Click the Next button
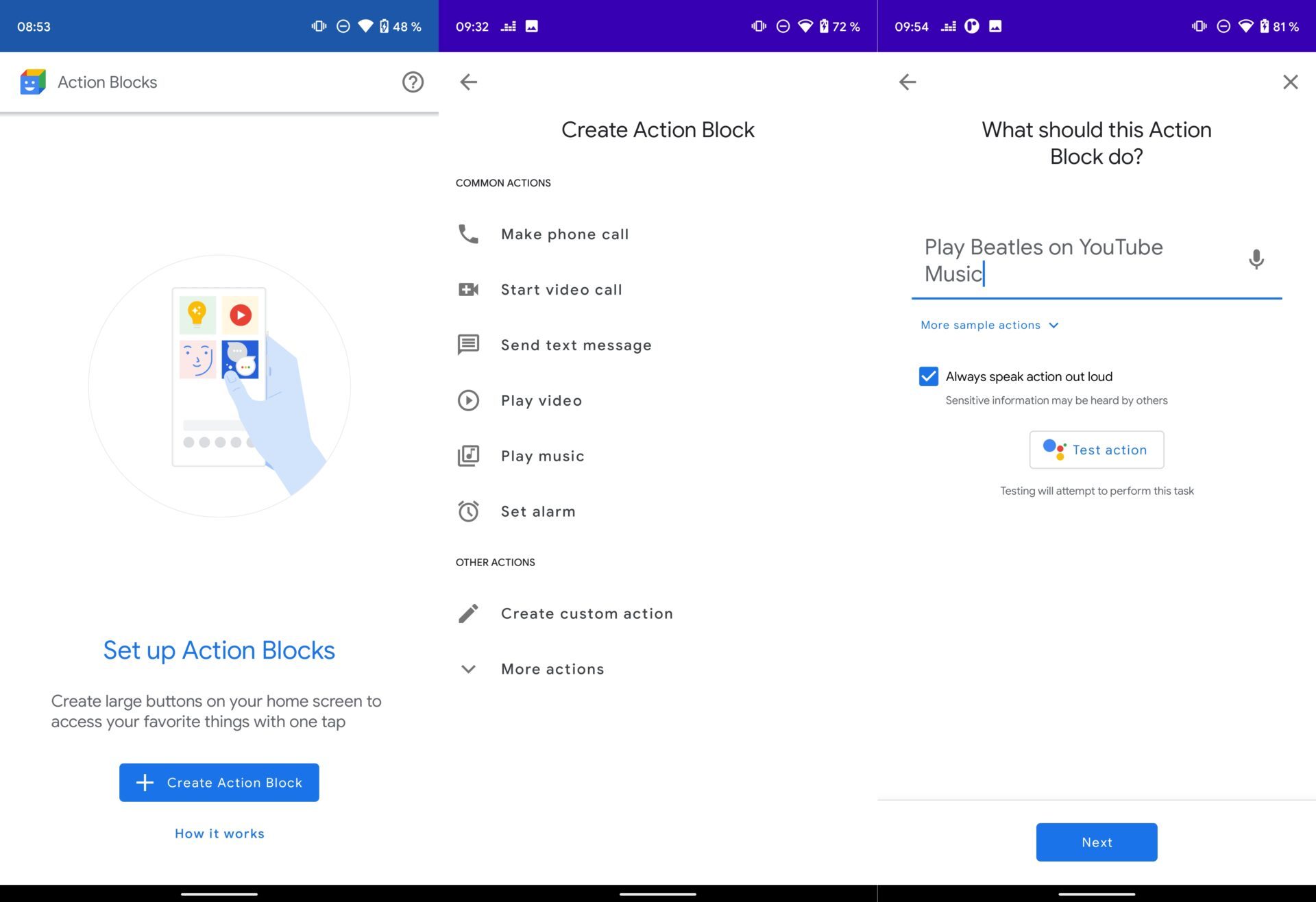This screenshot has height=902, width=1316. (x=1096, y=842)
